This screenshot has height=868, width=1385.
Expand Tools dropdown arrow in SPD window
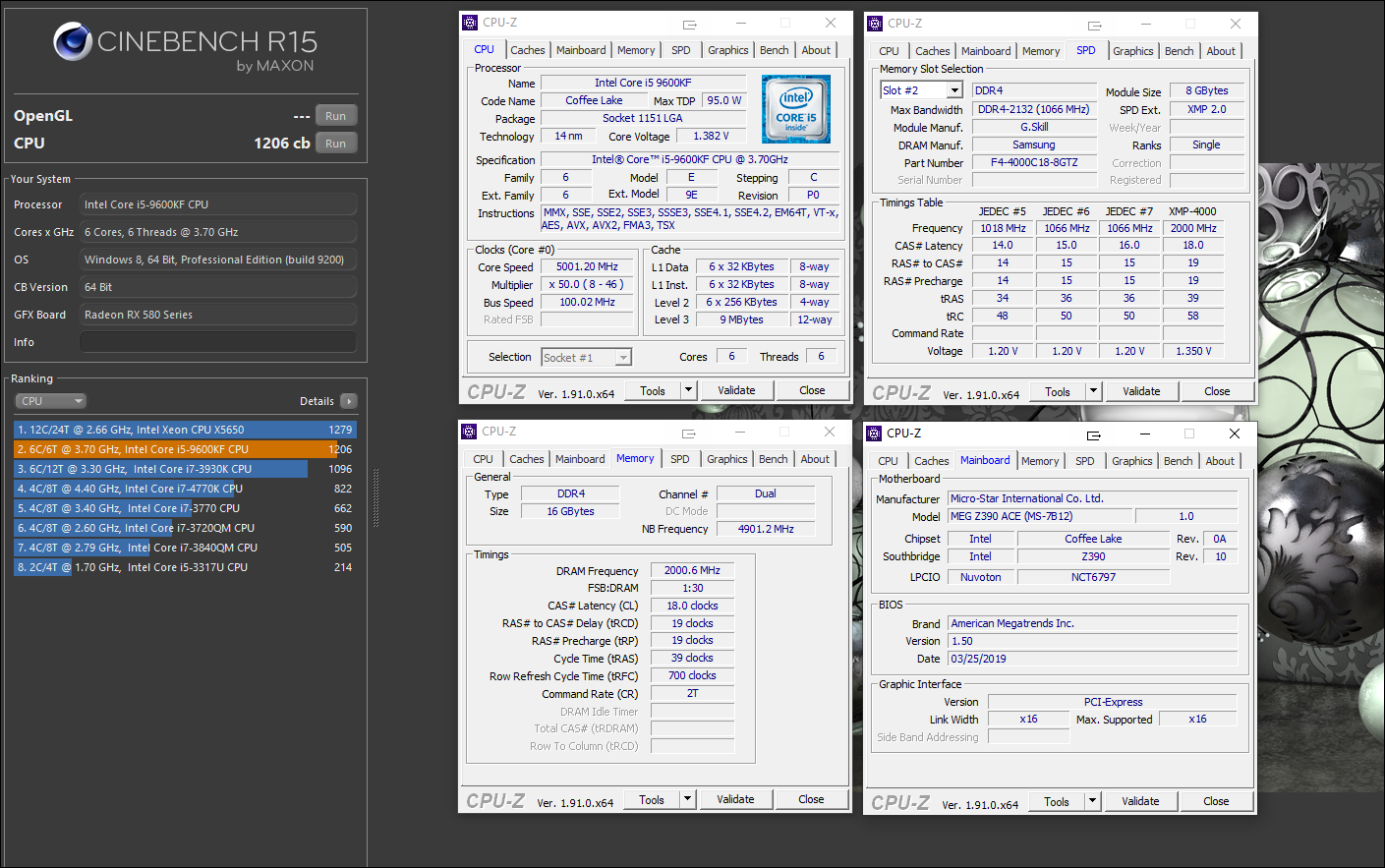click(x=1093, y=391)
